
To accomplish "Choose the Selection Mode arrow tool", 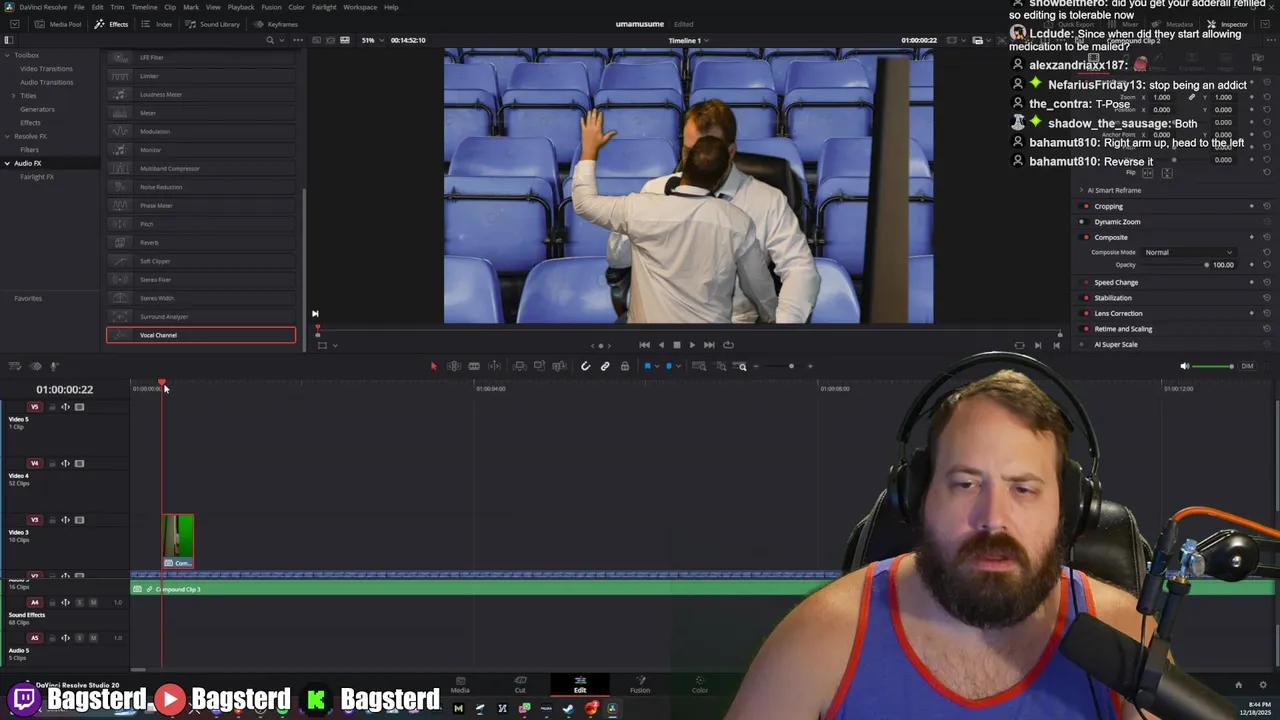I will coord(433,366).
